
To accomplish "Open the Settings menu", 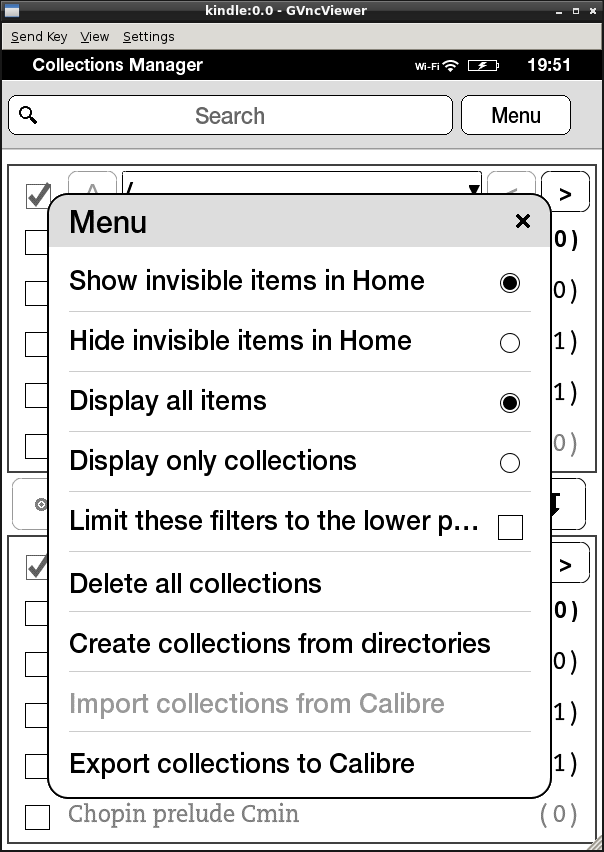I will (x=148, y=36).
